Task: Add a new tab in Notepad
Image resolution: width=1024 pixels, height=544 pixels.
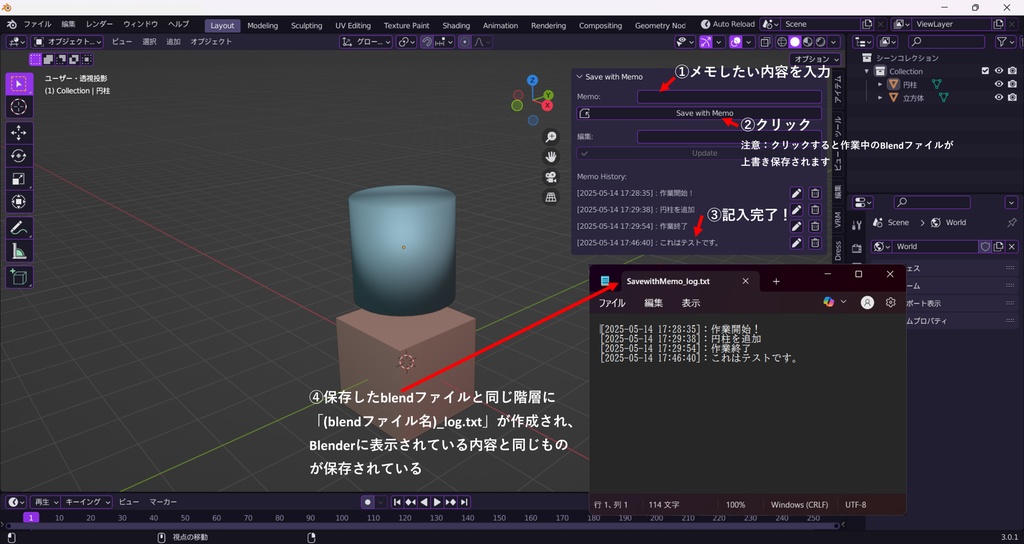Action: (x=776, y=281)
